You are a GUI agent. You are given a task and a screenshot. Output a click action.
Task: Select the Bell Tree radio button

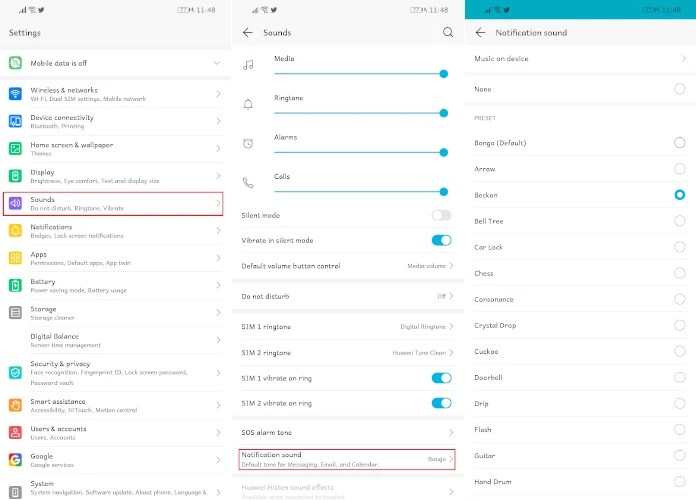point(679,221)
